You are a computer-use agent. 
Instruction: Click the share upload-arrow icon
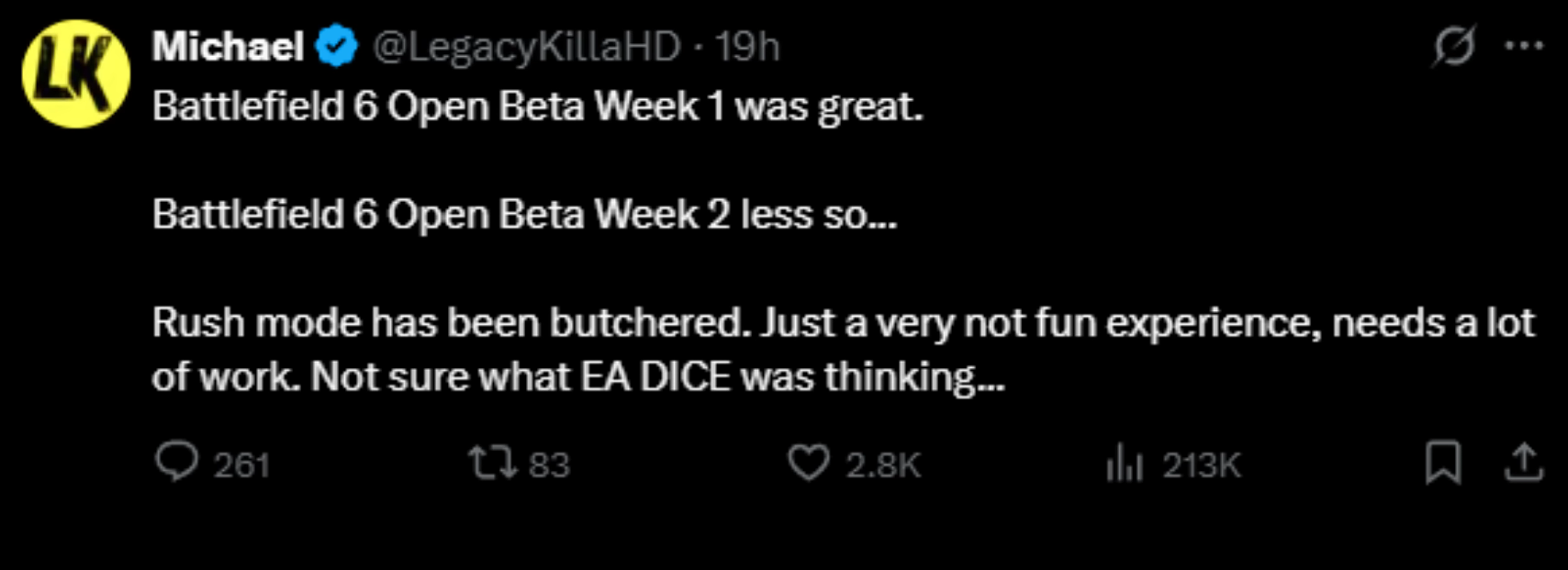[x=1524, y=463]
